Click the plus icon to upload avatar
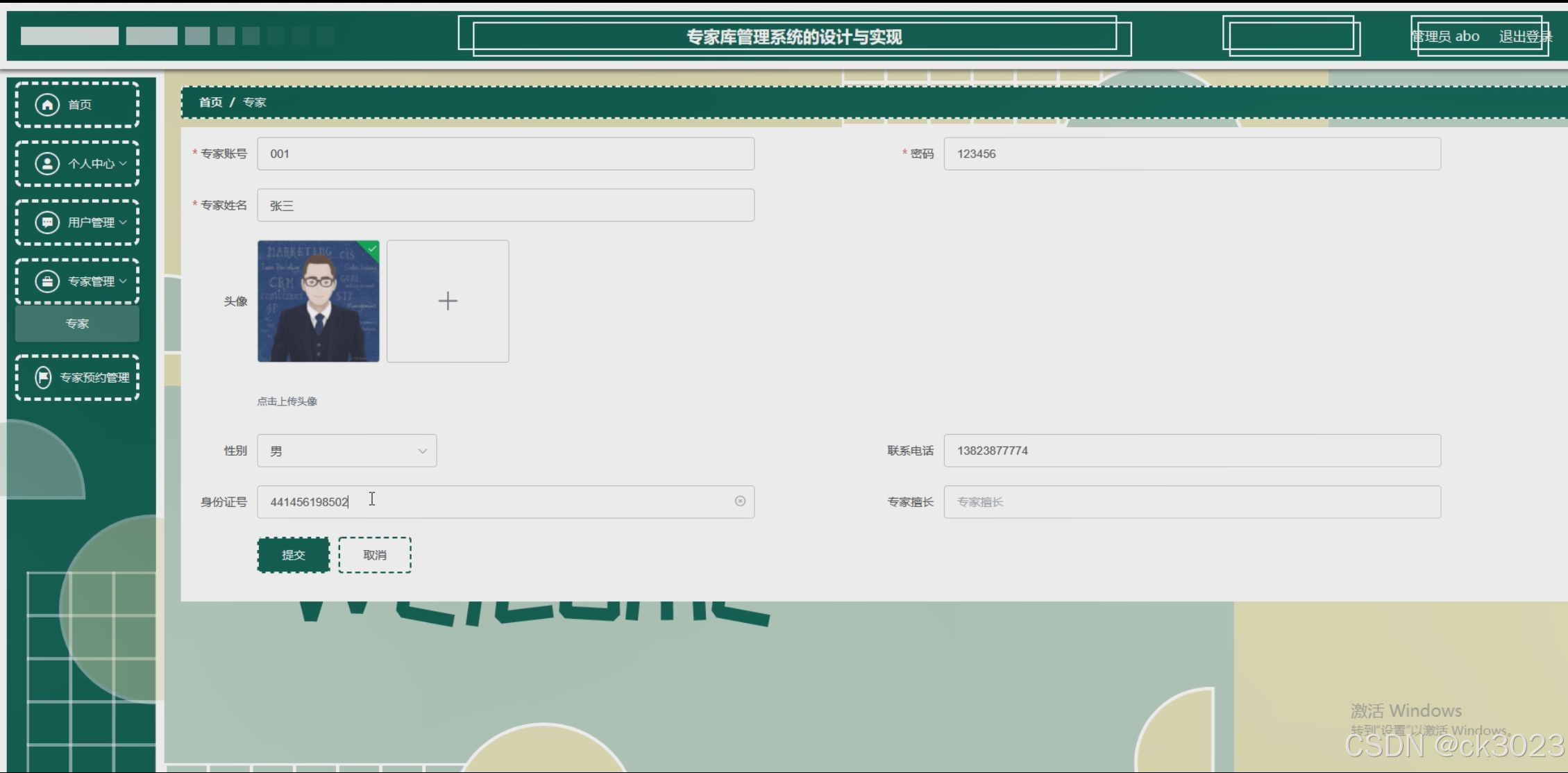Screen dimensions: 1568x773 448,301
